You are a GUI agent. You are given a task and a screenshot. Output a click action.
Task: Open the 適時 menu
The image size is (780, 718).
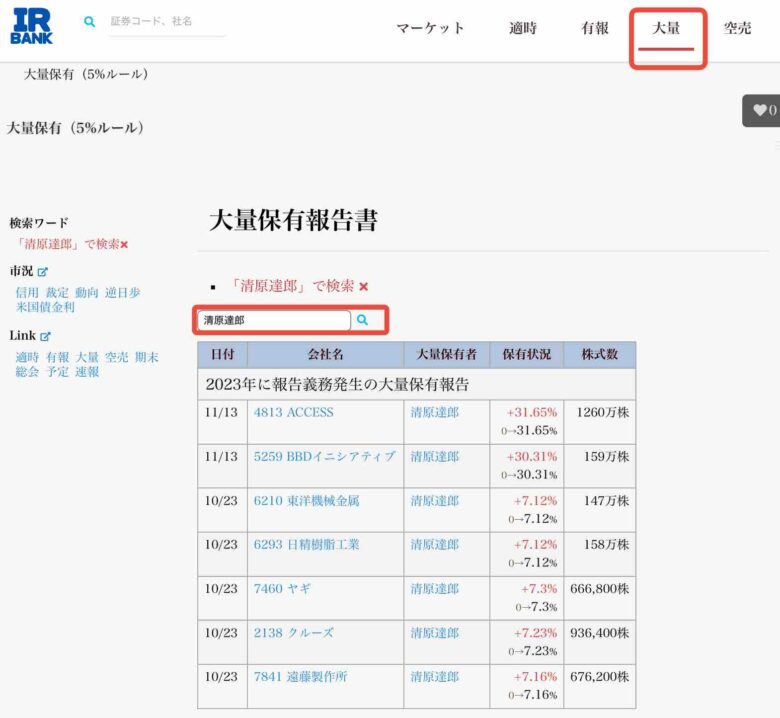tap(523, 28)
